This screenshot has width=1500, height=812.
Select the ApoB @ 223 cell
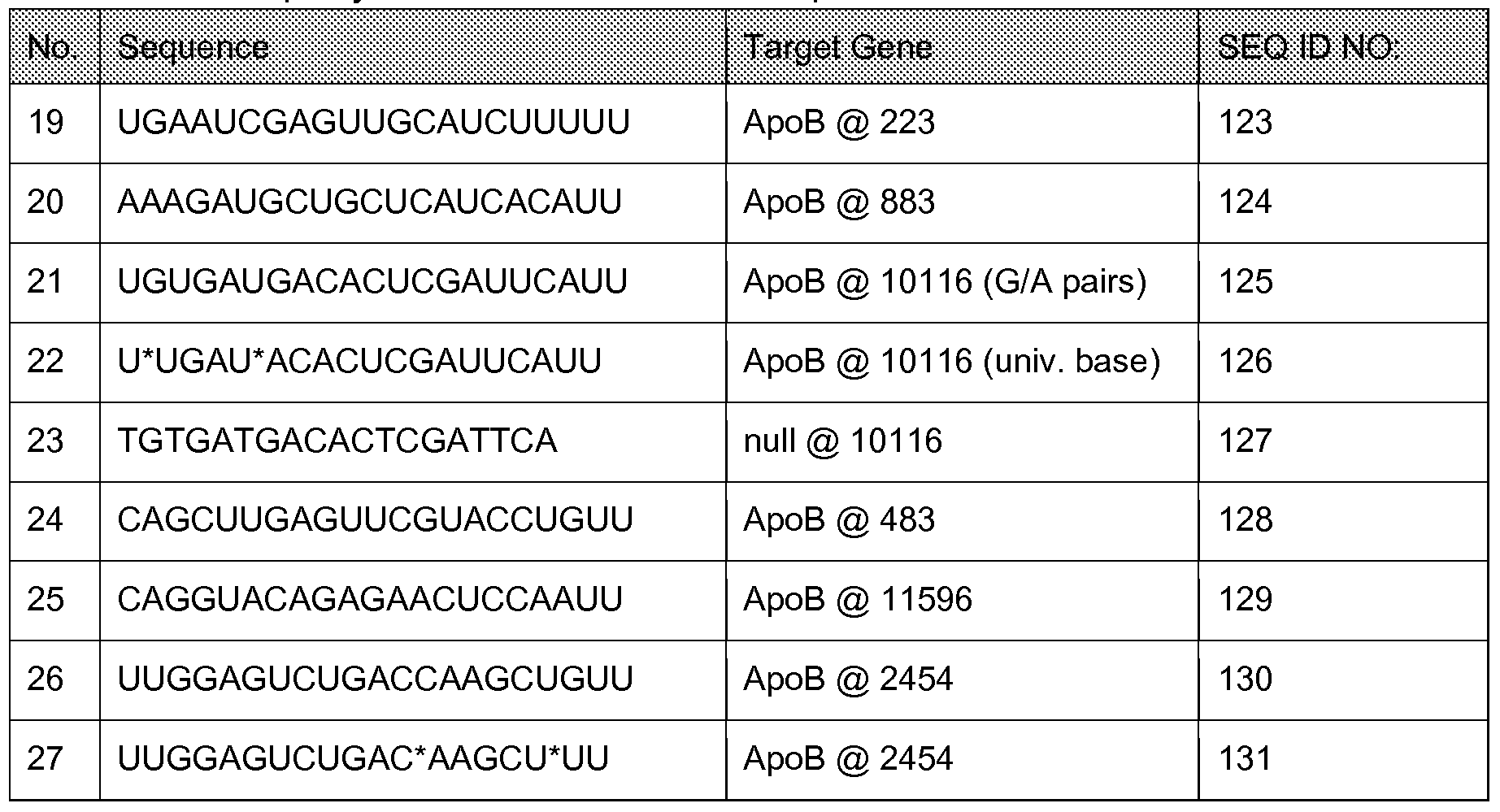[839, 123]
